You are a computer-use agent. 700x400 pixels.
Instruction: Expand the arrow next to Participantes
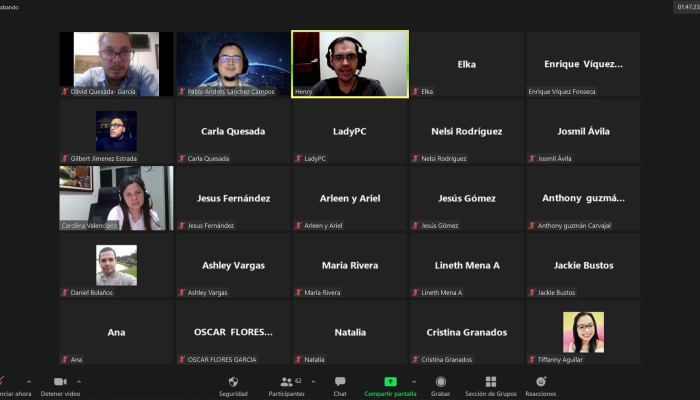313,381
